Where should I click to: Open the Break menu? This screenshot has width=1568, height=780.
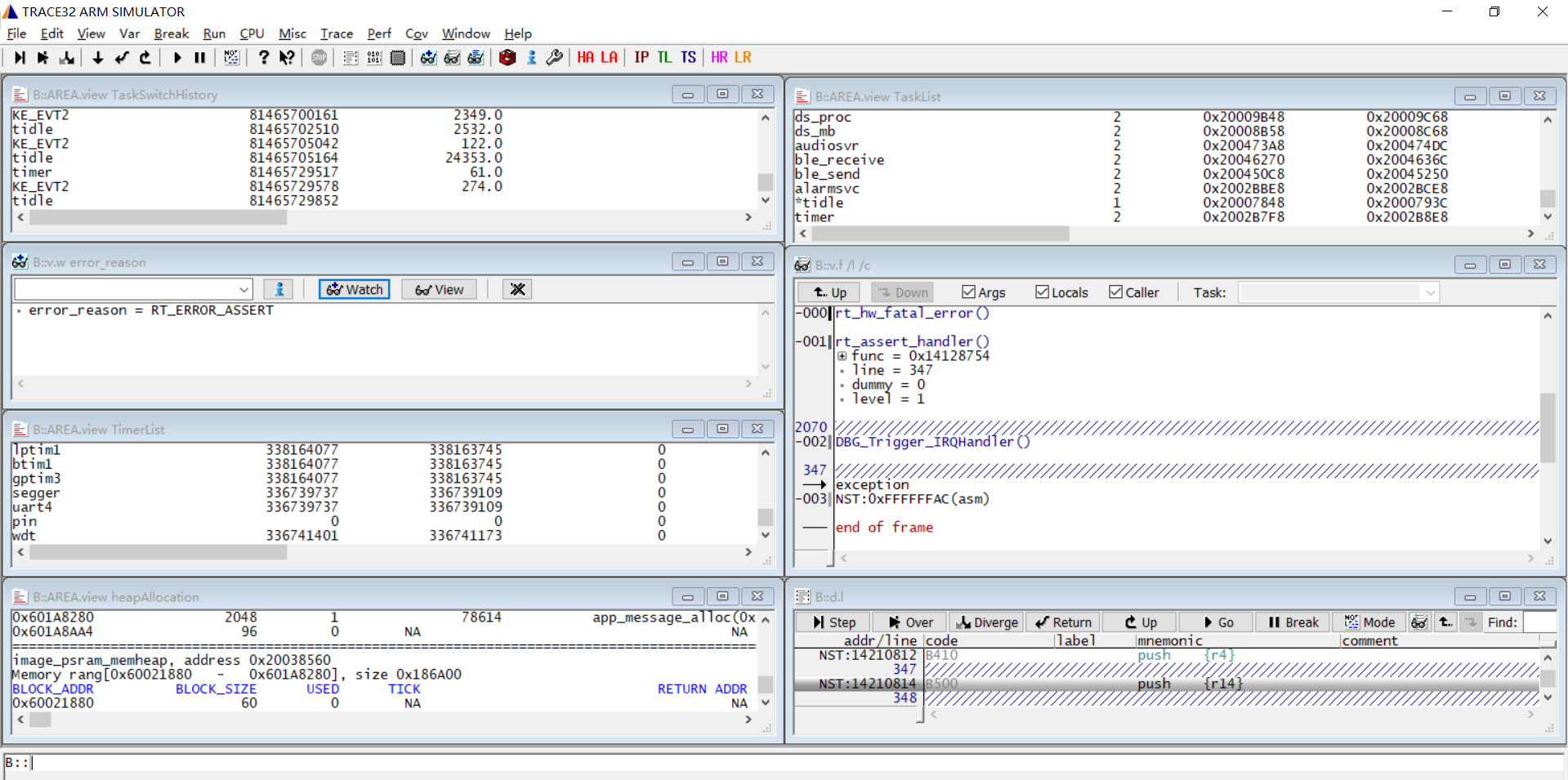tap(172, 33)
